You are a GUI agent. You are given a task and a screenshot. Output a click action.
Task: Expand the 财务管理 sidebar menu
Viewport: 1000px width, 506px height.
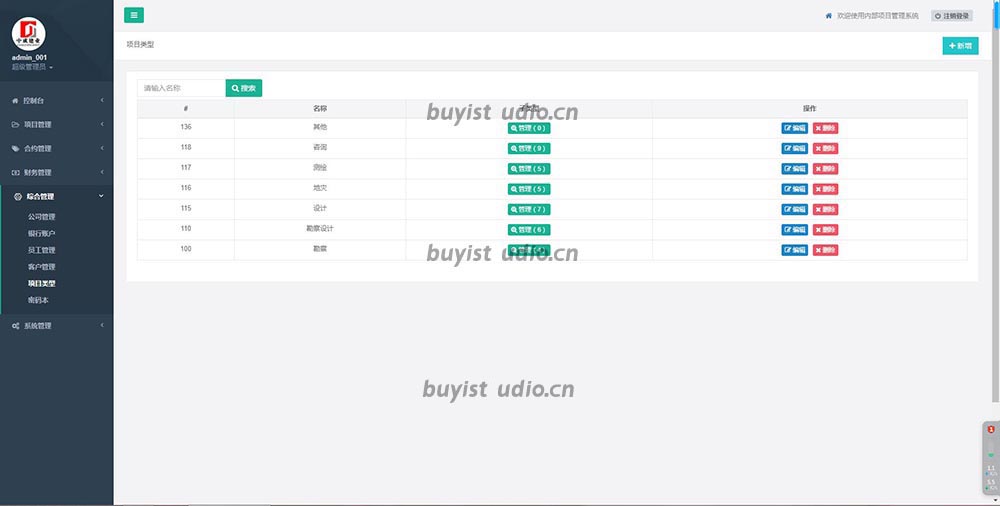56,173
